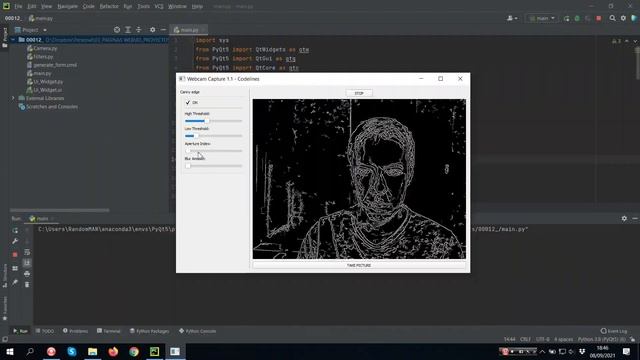Open Event Log in status bar
Viewport: 640px width, 360px height.
point(613,331)
